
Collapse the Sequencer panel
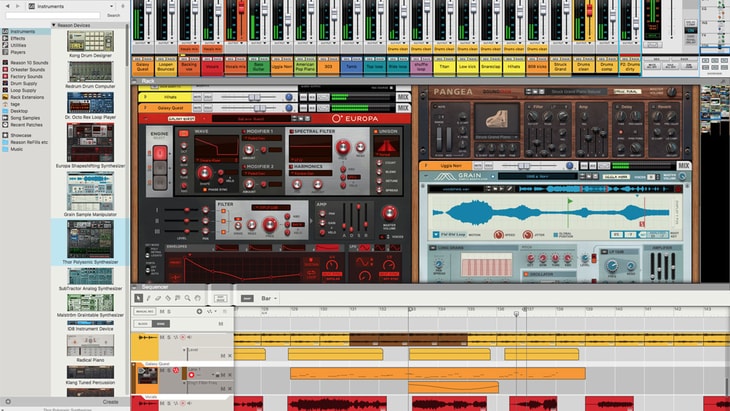point(134,287)
